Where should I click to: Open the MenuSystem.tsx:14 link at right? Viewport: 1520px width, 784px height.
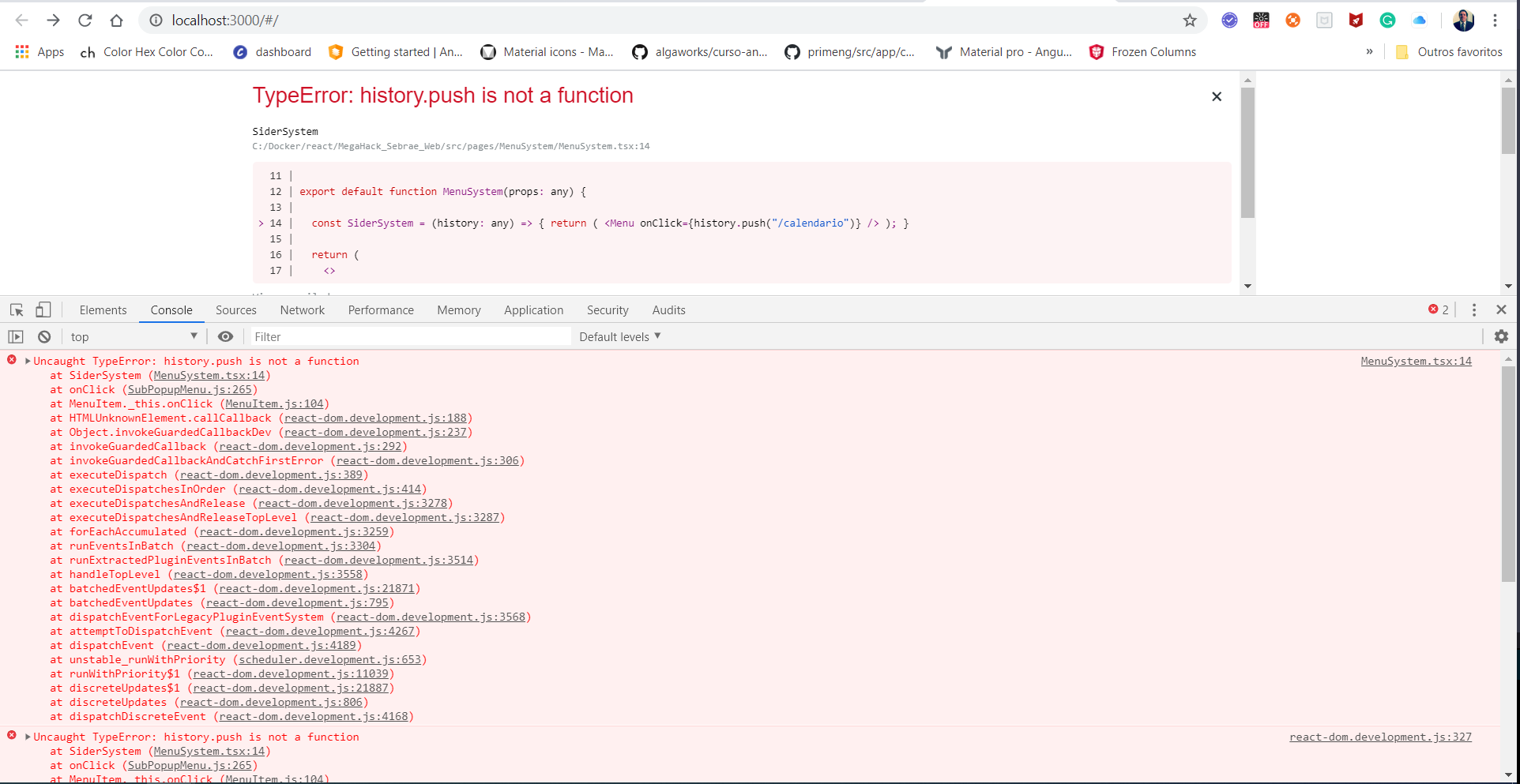click(x=1416, y=361)
